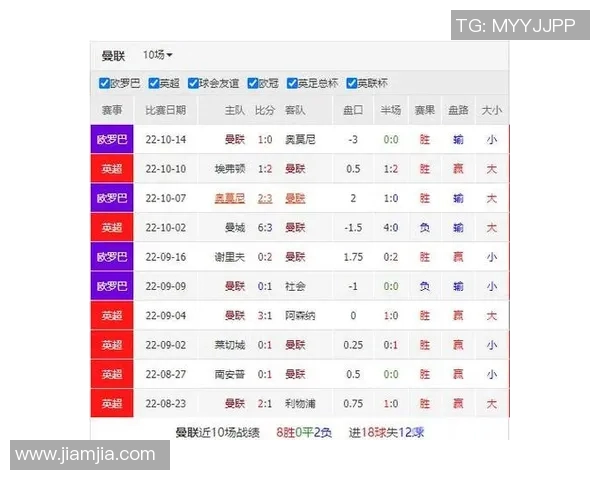Uncheck the 欧罗巴 filter checkbox
The height and width of the screenshot is (480, 600).
point(104,83)
